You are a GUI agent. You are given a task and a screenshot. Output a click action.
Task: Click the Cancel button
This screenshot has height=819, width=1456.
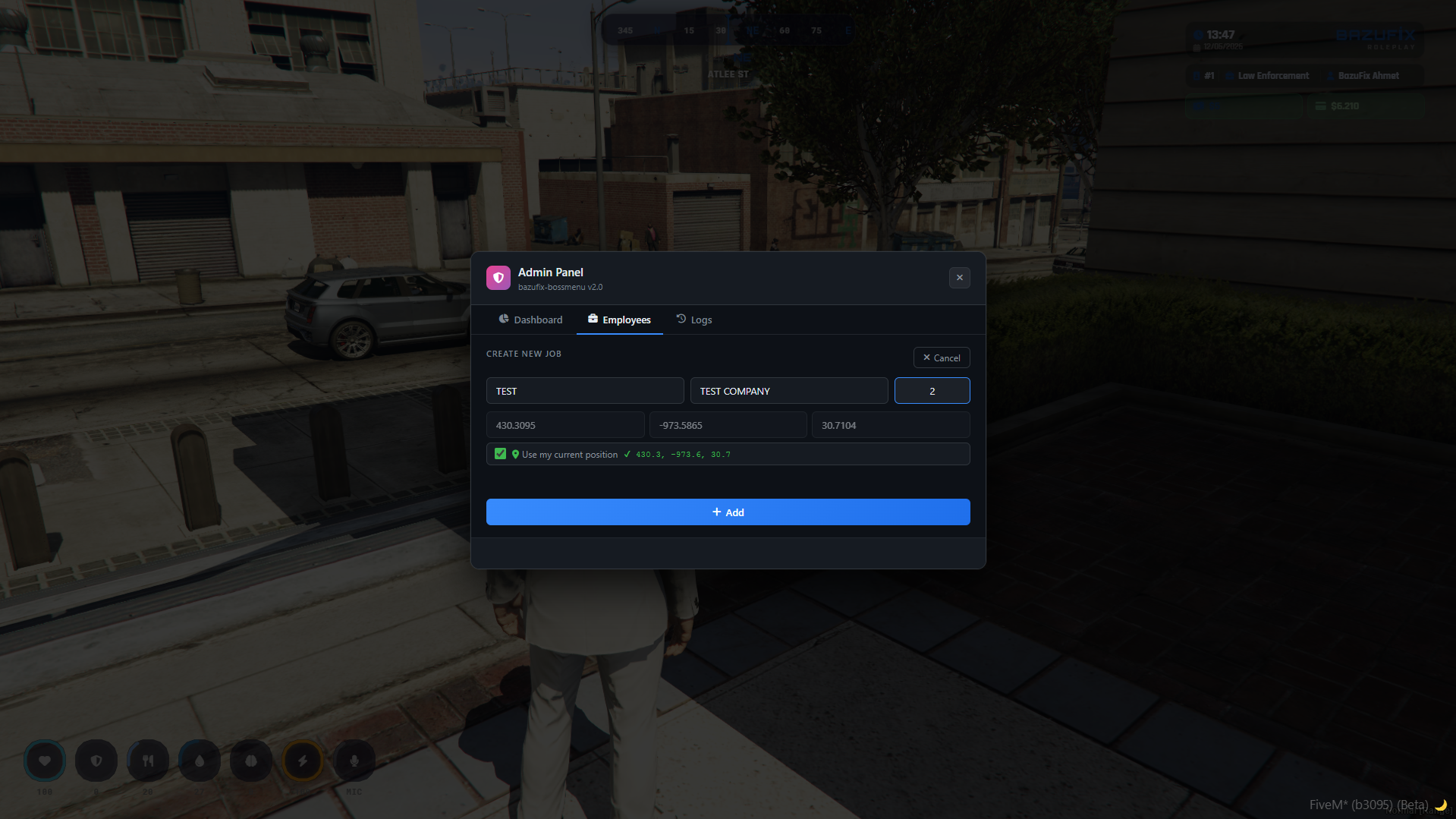pos(942,358)
